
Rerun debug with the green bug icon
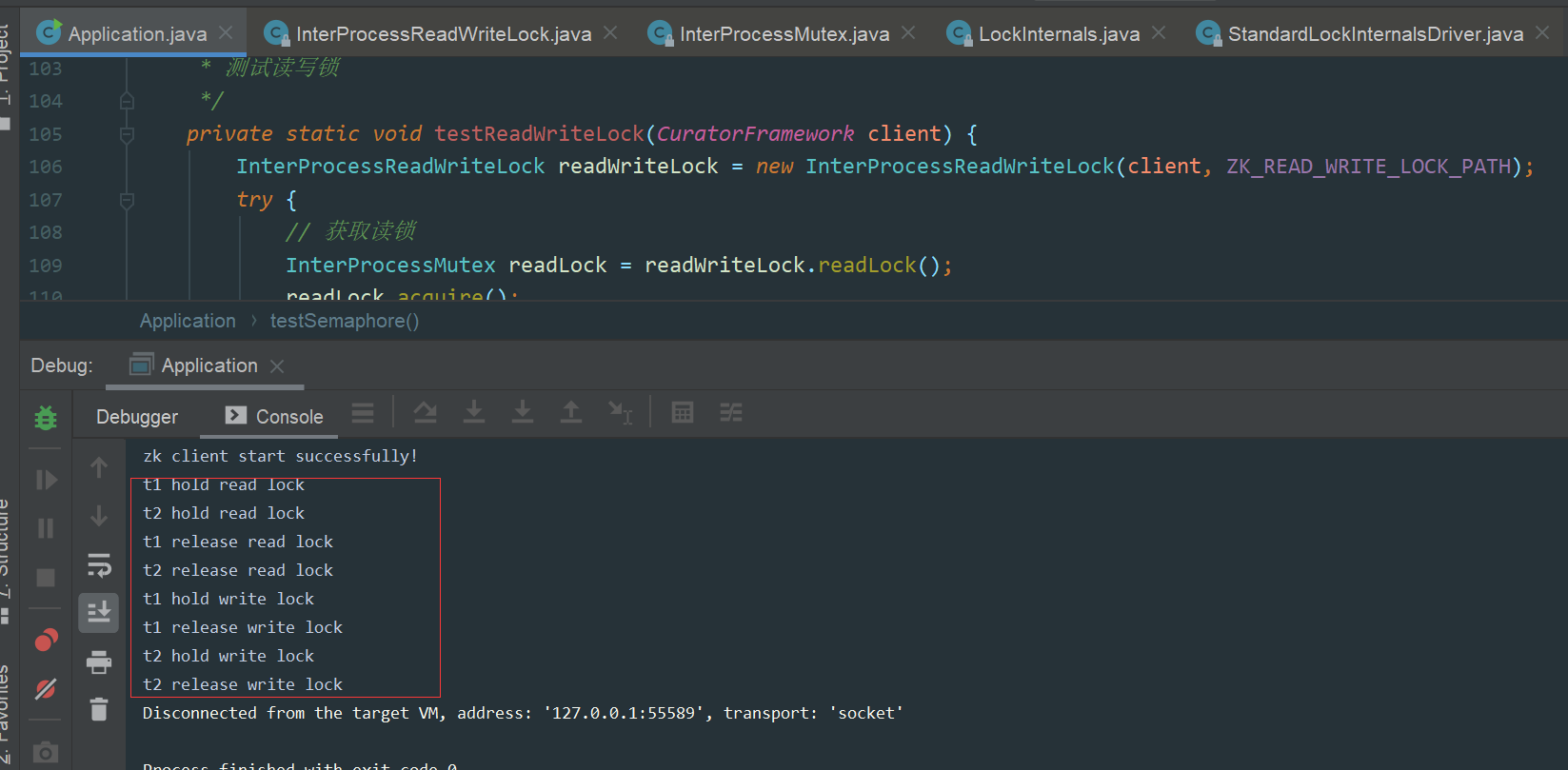coord(46,418)
